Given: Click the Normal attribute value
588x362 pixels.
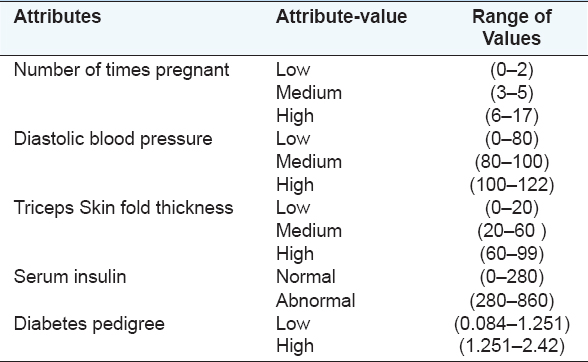Looking at the screenshot, I should (306, 277).
